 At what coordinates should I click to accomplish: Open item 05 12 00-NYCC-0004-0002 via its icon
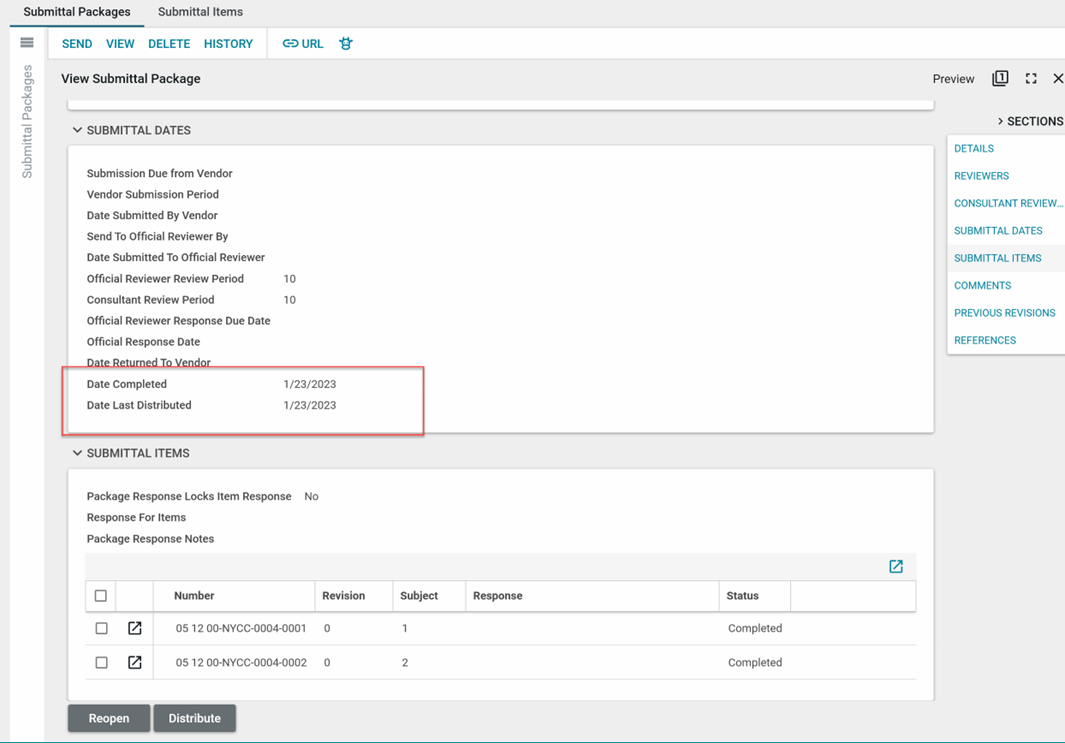tap(135, 663)
